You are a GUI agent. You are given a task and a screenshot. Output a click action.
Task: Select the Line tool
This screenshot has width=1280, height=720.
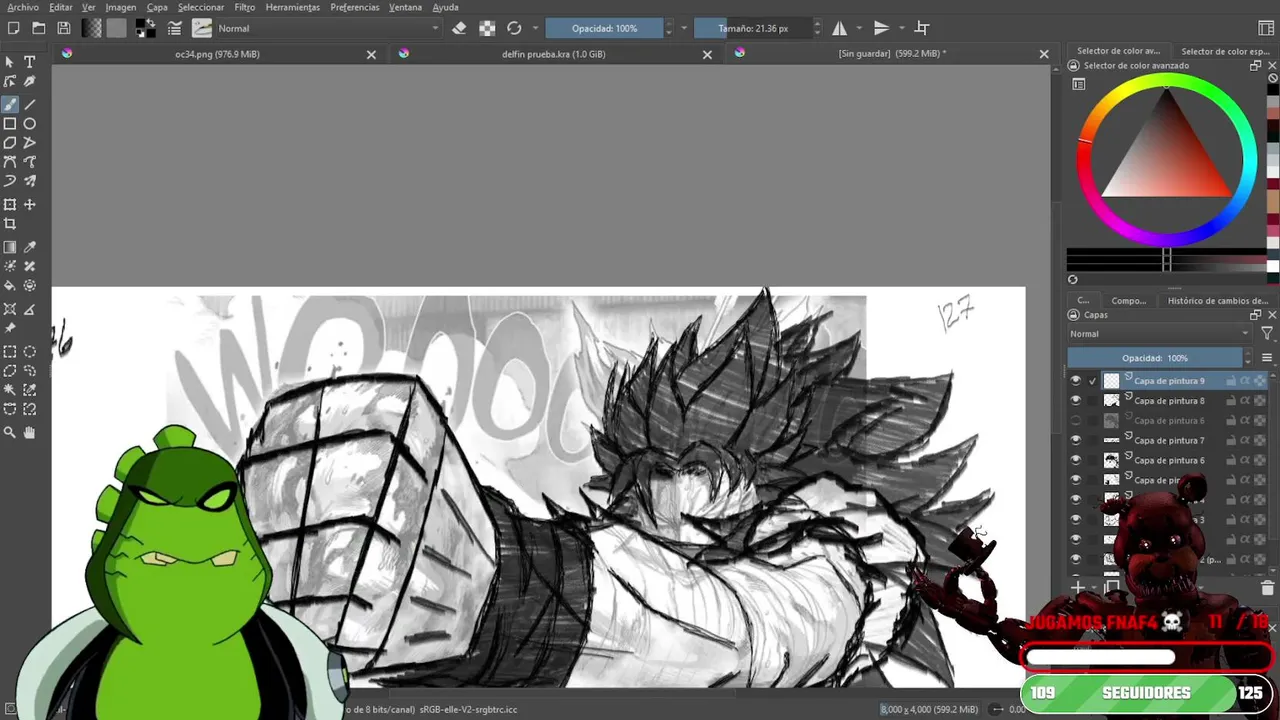(x=30, y=104)
